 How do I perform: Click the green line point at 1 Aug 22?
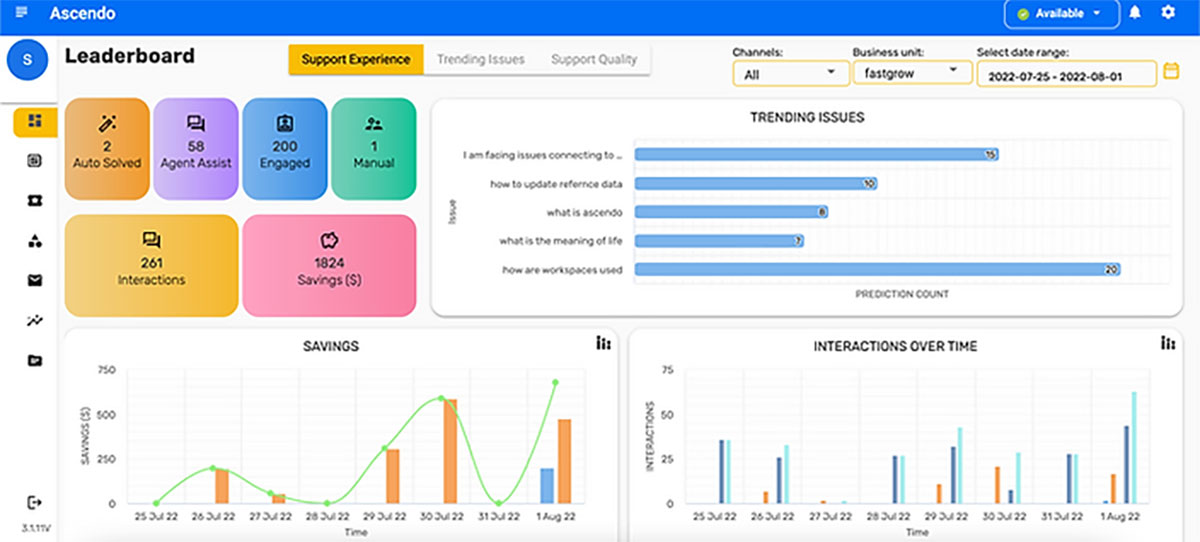[554, 382]
